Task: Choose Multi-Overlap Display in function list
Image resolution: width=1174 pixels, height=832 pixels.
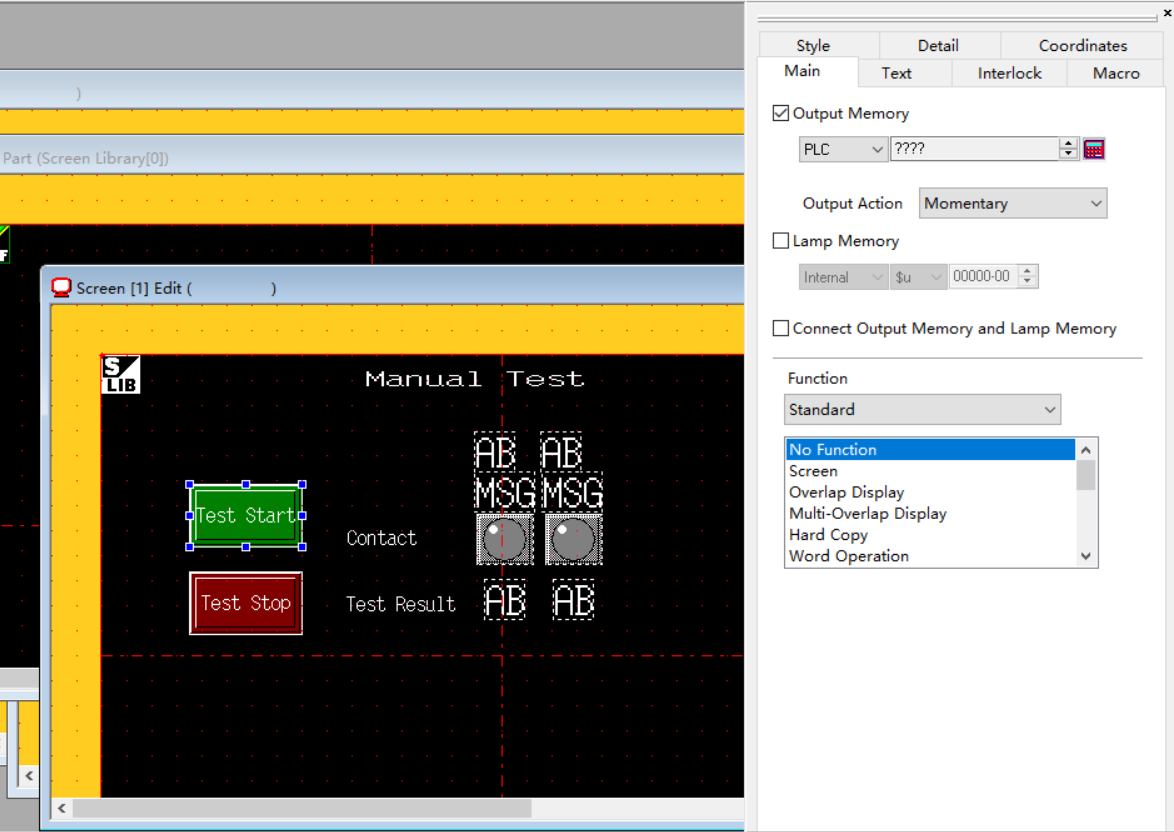Action: [x=867, y=513]
